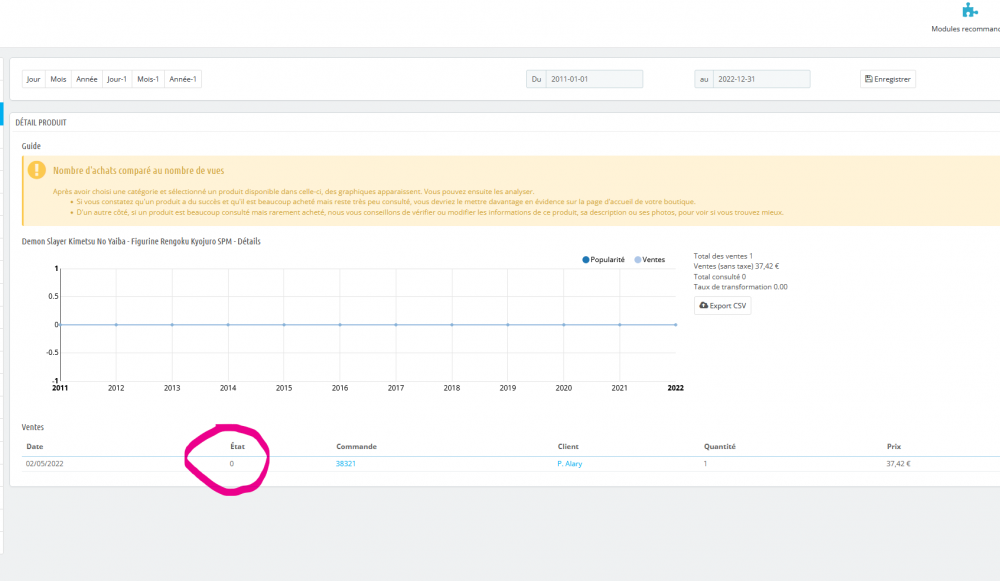Open the Modules recommandés puzzle icon
The image size is (1000, 581).
[969, 10]
